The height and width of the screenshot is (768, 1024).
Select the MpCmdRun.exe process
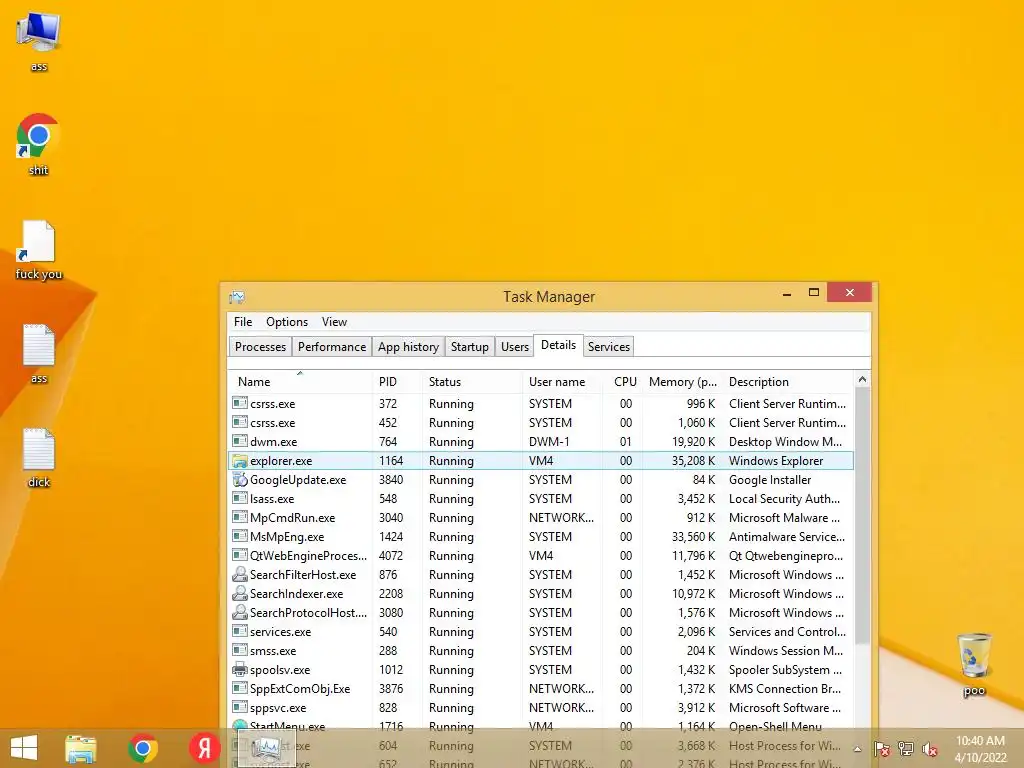coord(541,517)
